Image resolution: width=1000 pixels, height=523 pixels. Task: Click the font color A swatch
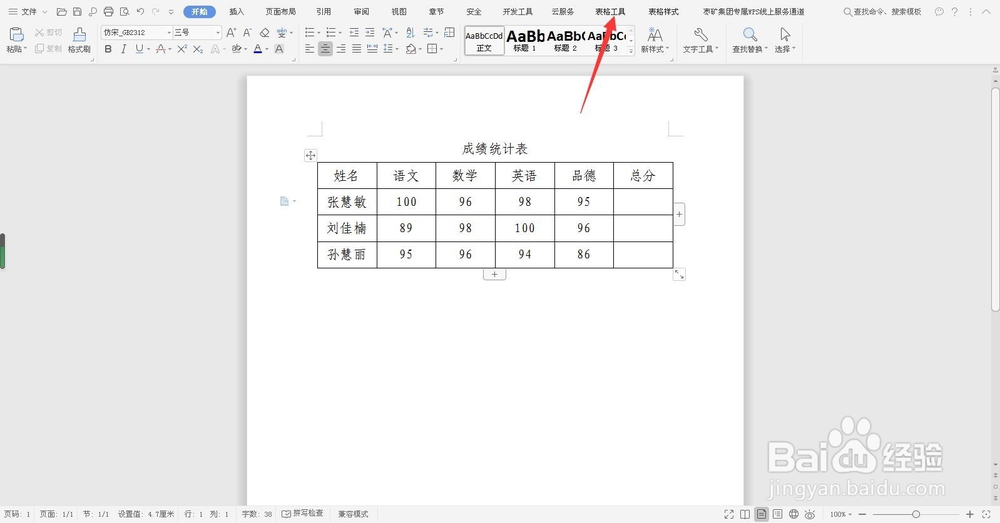pyautogui.click(x=258, y=49)
